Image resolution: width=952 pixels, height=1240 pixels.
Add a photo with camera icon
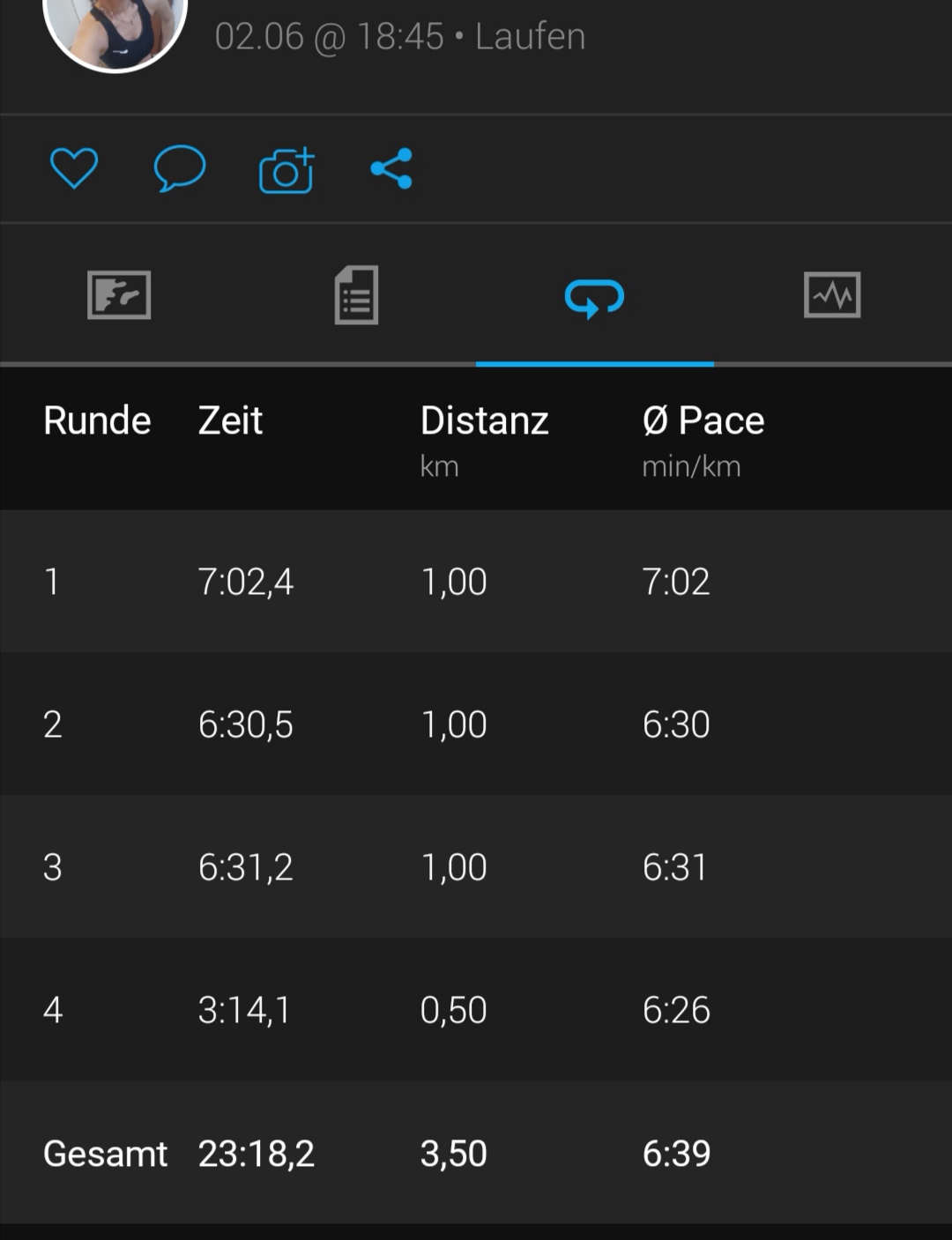coord(286,170)
